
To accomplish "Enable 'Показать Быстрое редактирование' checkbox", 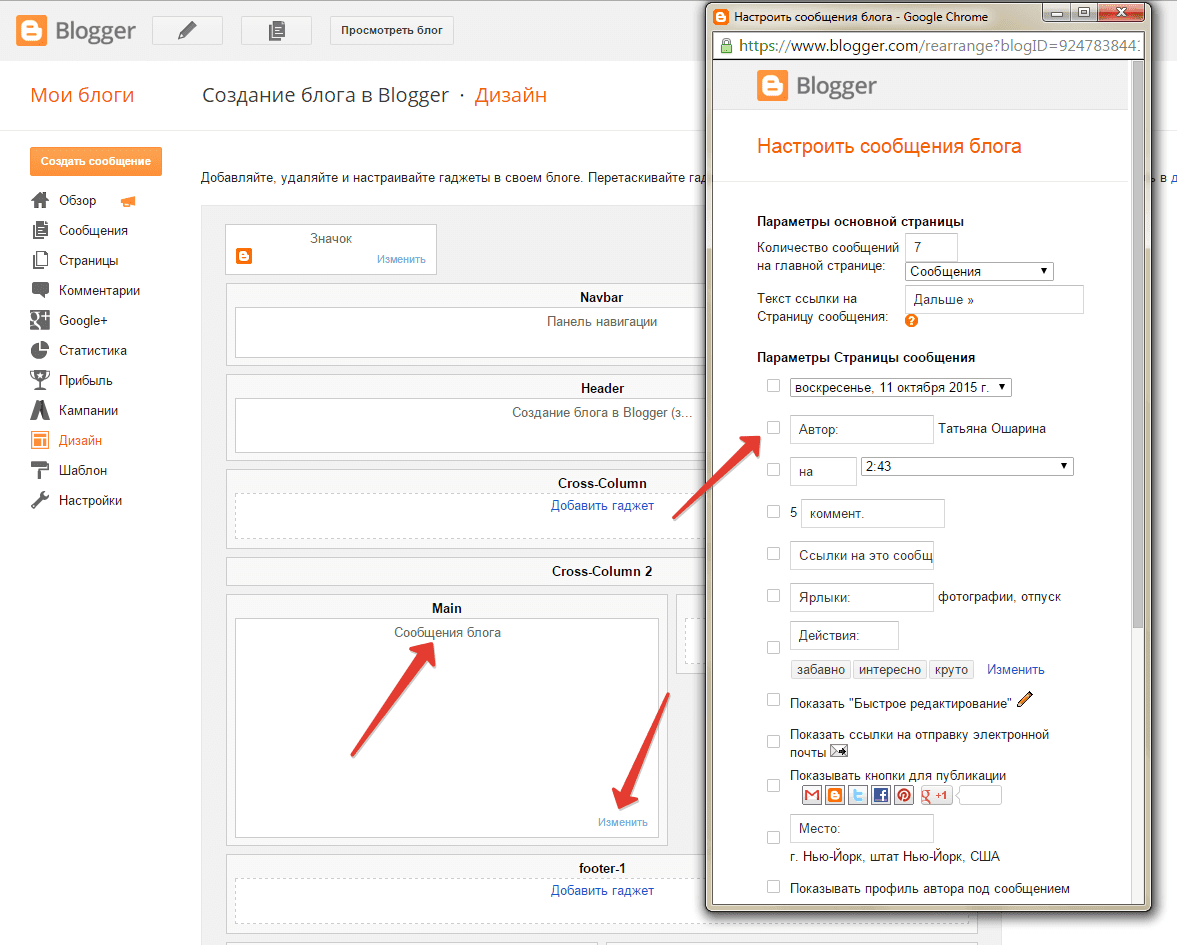I will coord(773,700).
